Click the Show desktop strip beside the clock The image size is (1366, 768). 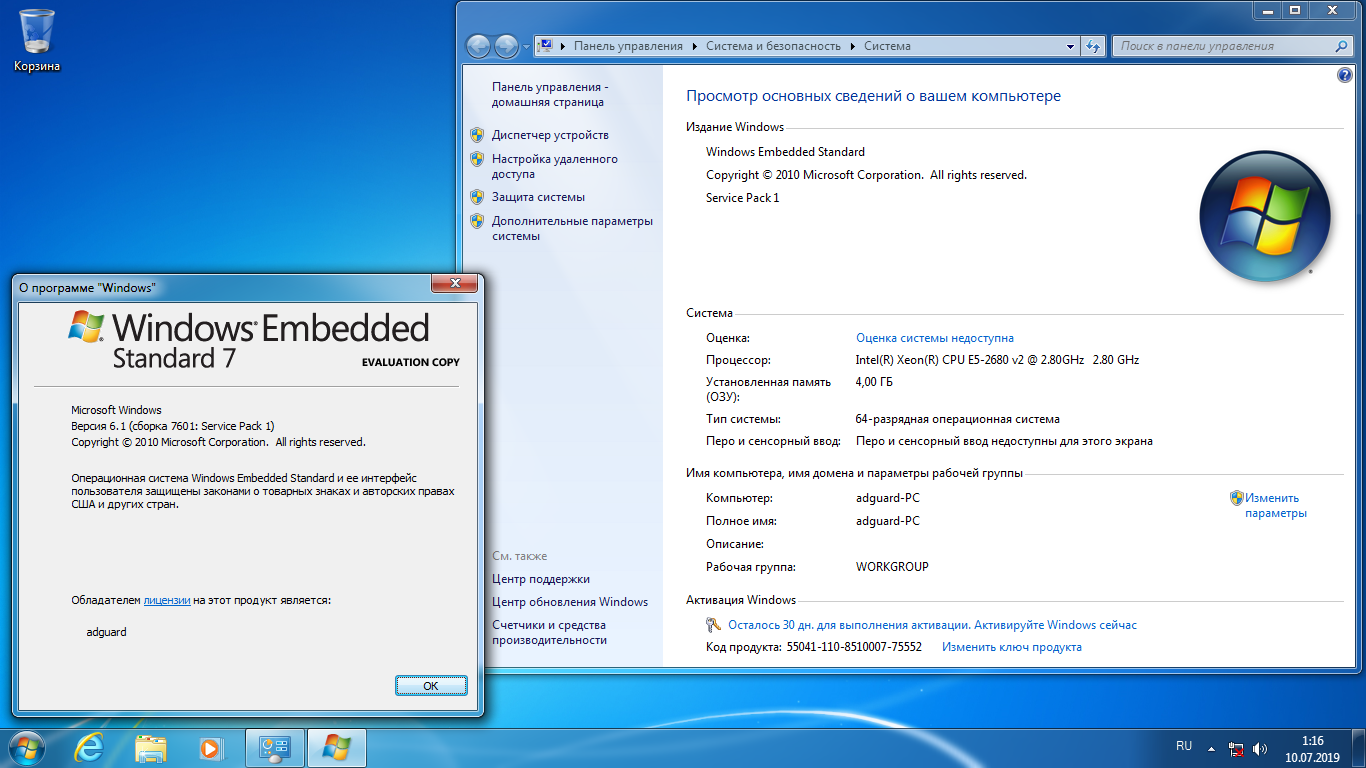(1359, 748)
